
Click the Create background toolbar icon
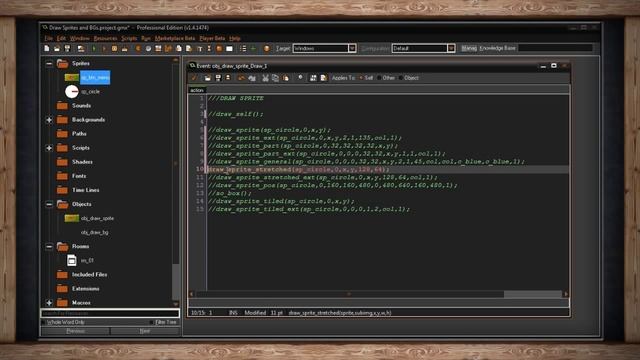coord(158,49)
